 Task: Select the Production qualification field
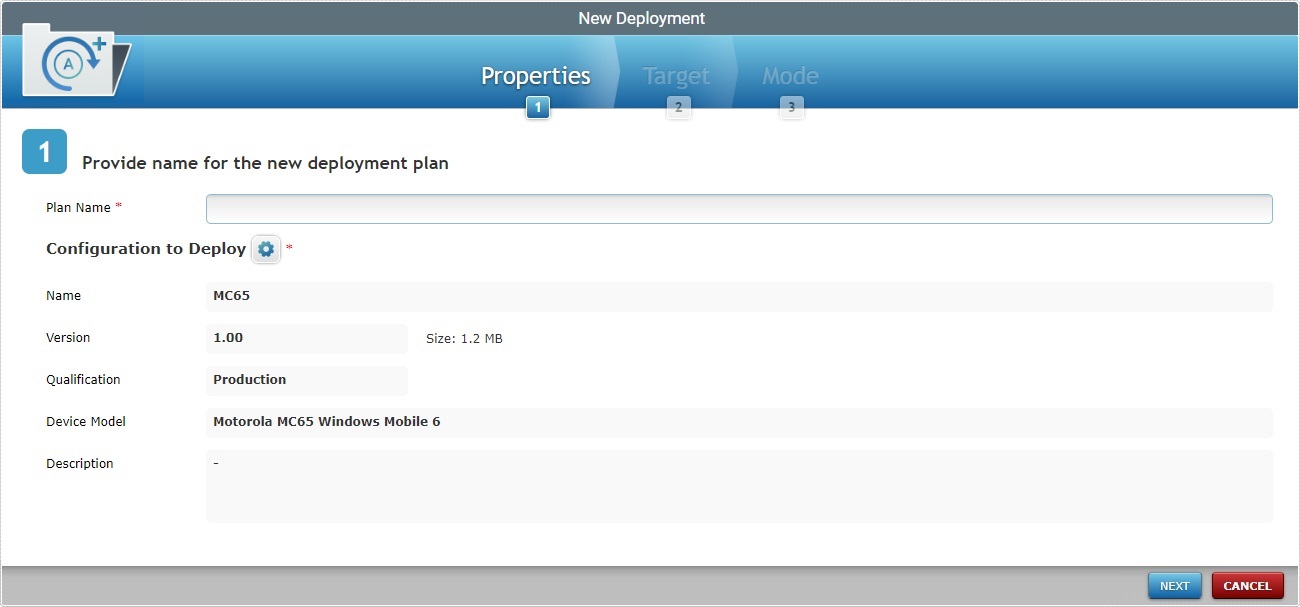click(306, 380)
